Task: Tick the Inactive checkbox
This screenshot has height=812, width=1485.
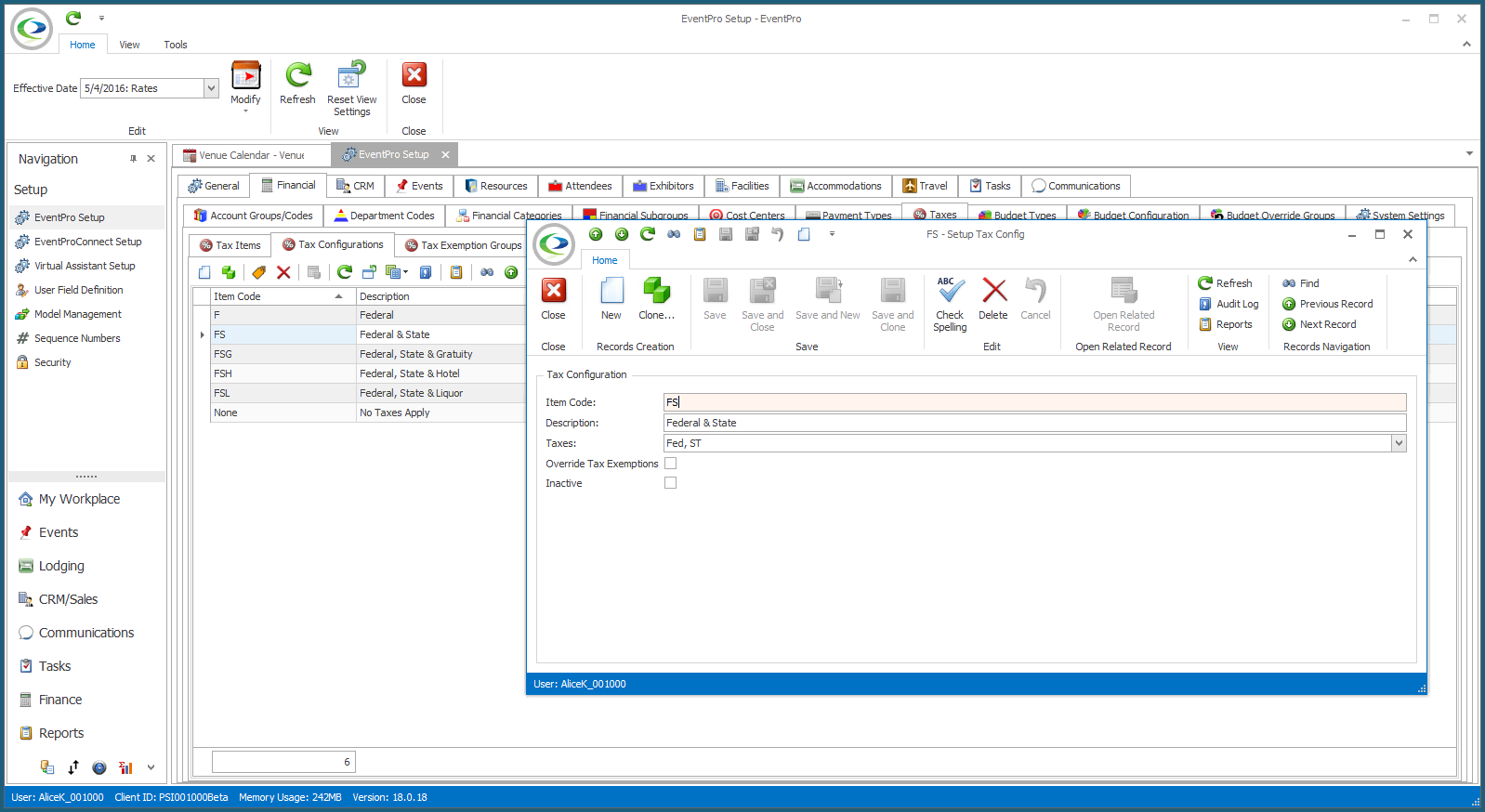Action: [x=670, y=483]
